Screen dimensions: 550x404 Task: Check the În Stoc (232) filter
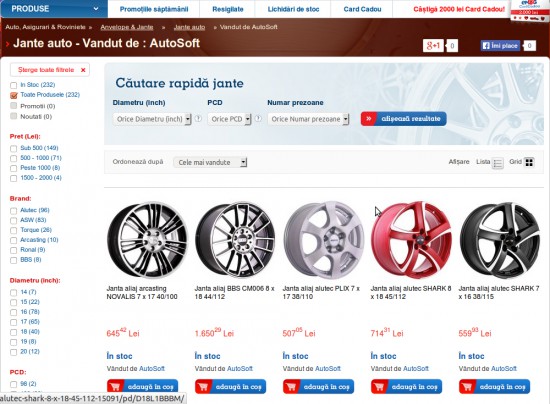pos(14,85)
